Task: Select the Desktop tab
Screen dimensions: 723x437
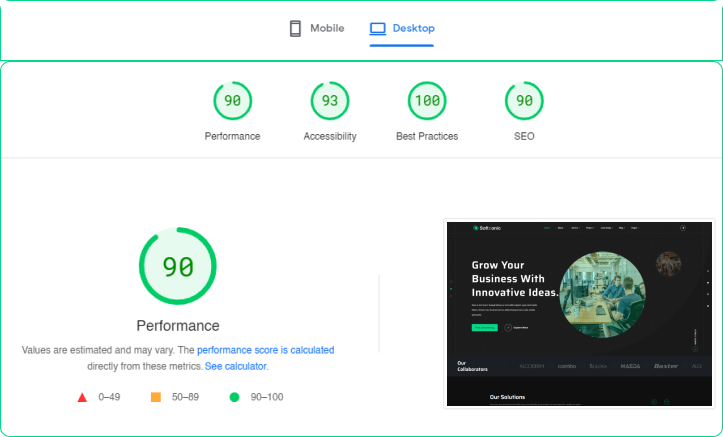Action: (402, 29)
